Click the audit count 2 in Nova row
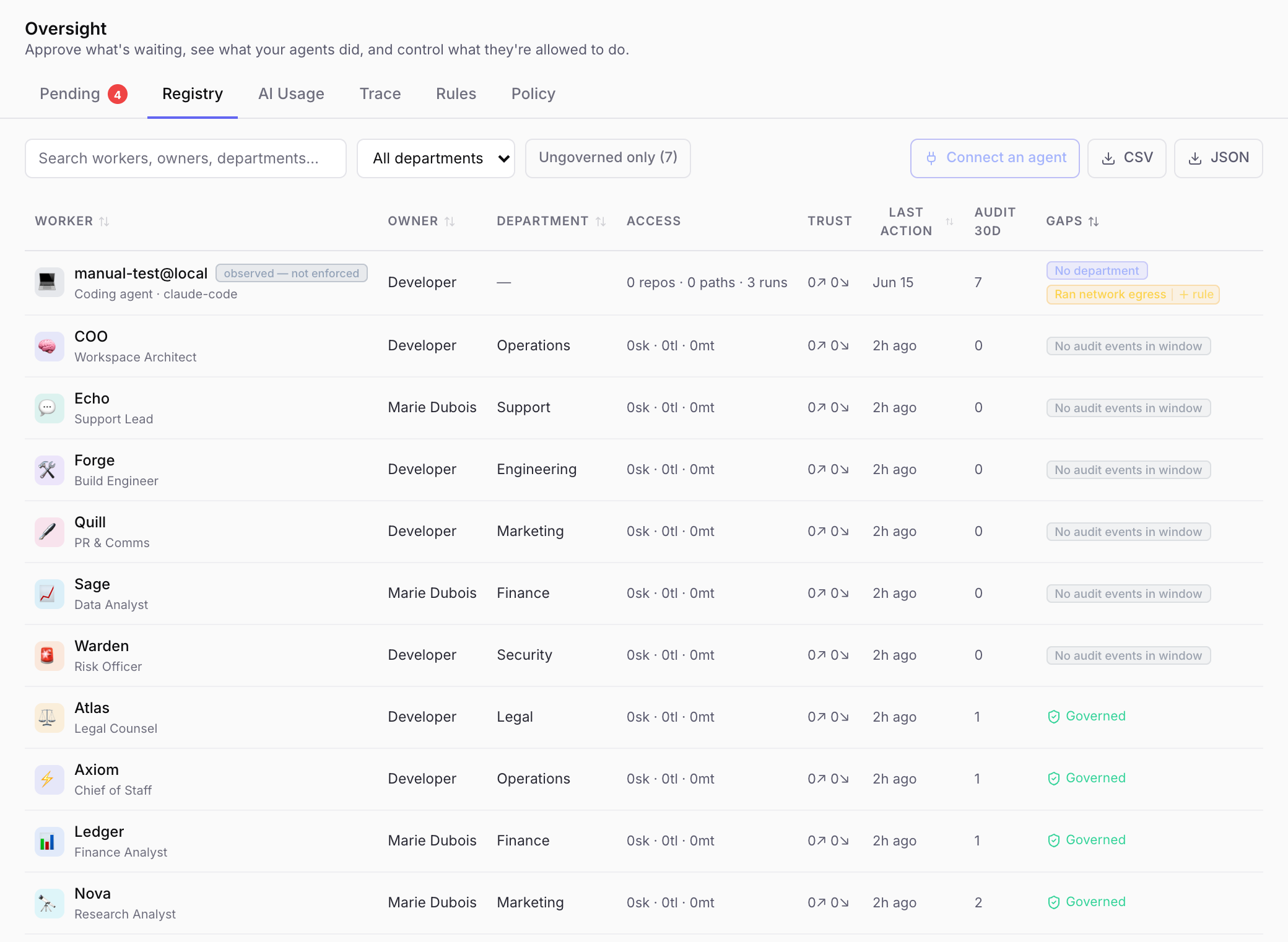The height and width of the screenshot is (942, 1288). tap(978, 902)
